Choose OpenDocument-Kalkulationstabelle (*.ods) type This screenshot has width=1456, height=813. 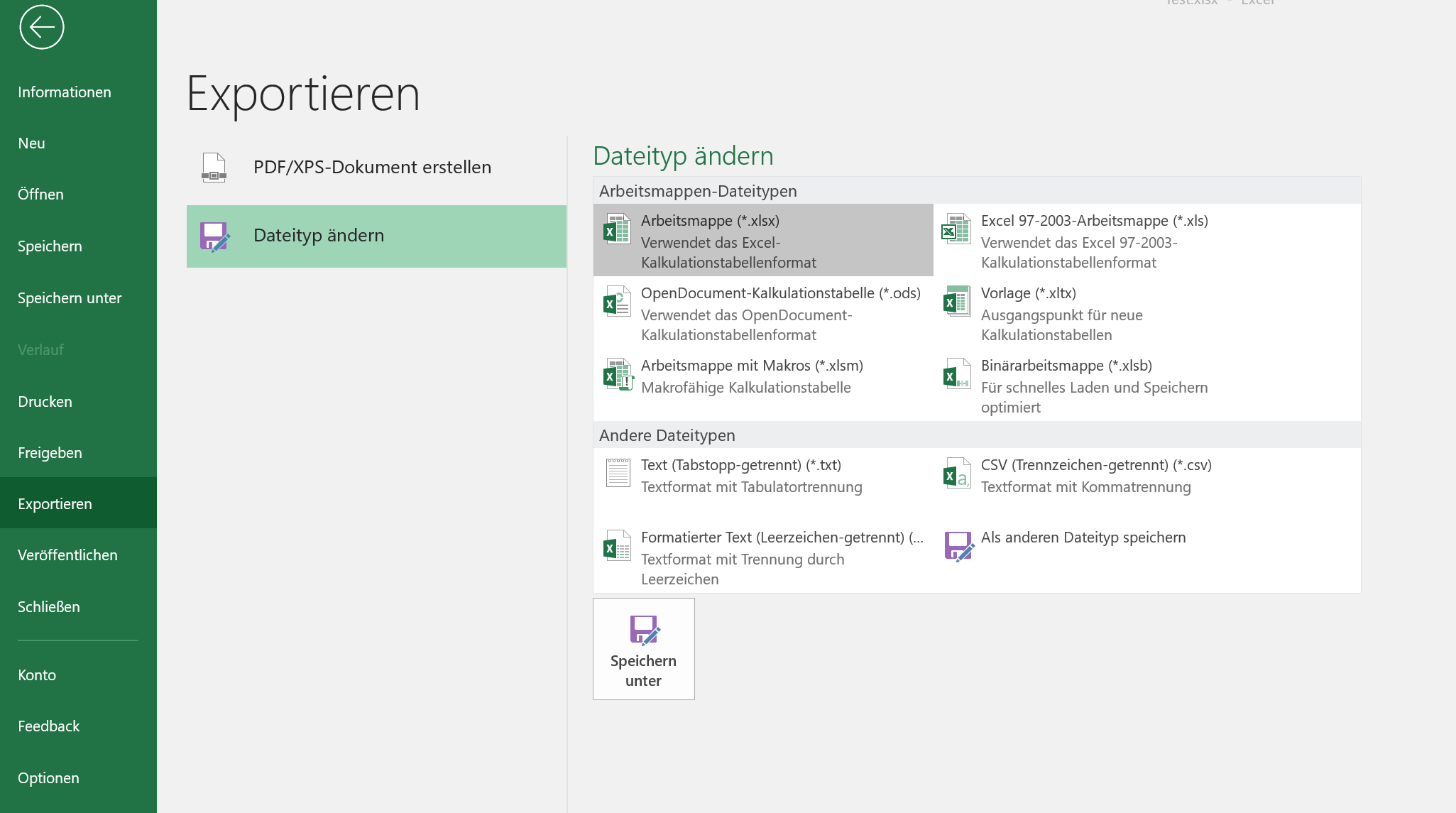coord(763,312)
